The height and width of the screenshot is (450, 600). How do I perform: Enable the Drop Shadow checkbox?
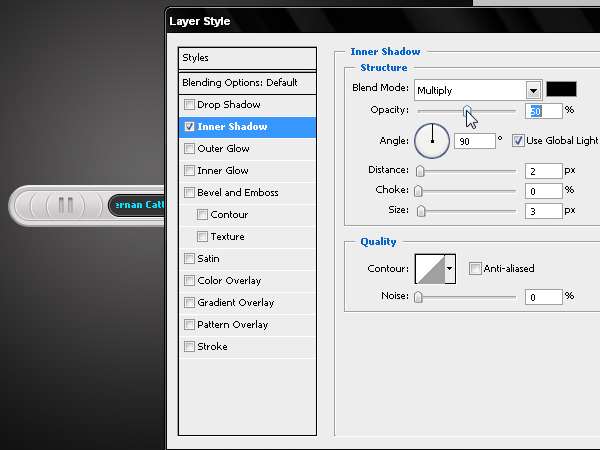(x=190, y=105)
